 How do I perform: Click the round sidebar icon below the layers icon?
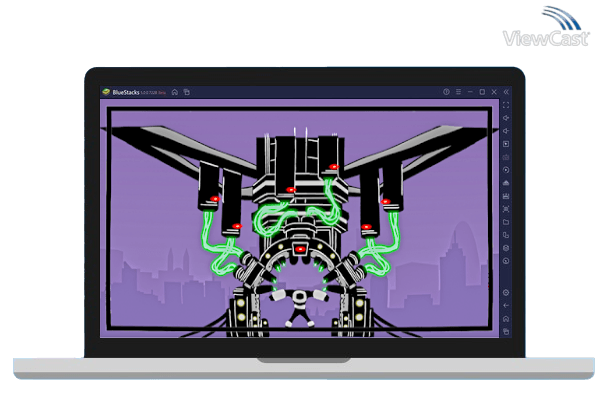[x=506, y=261]
